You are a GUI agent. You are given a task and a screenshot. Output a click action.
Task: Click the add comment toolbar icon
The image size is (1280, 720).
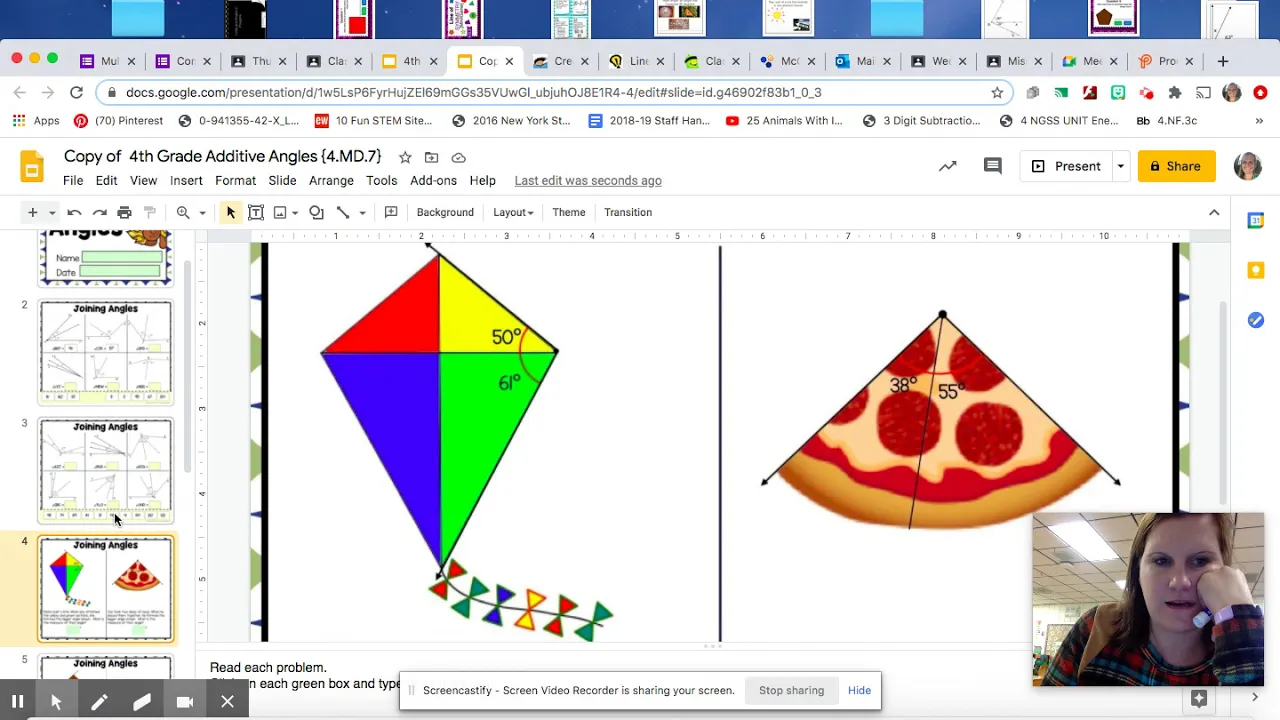coord(391,212)
